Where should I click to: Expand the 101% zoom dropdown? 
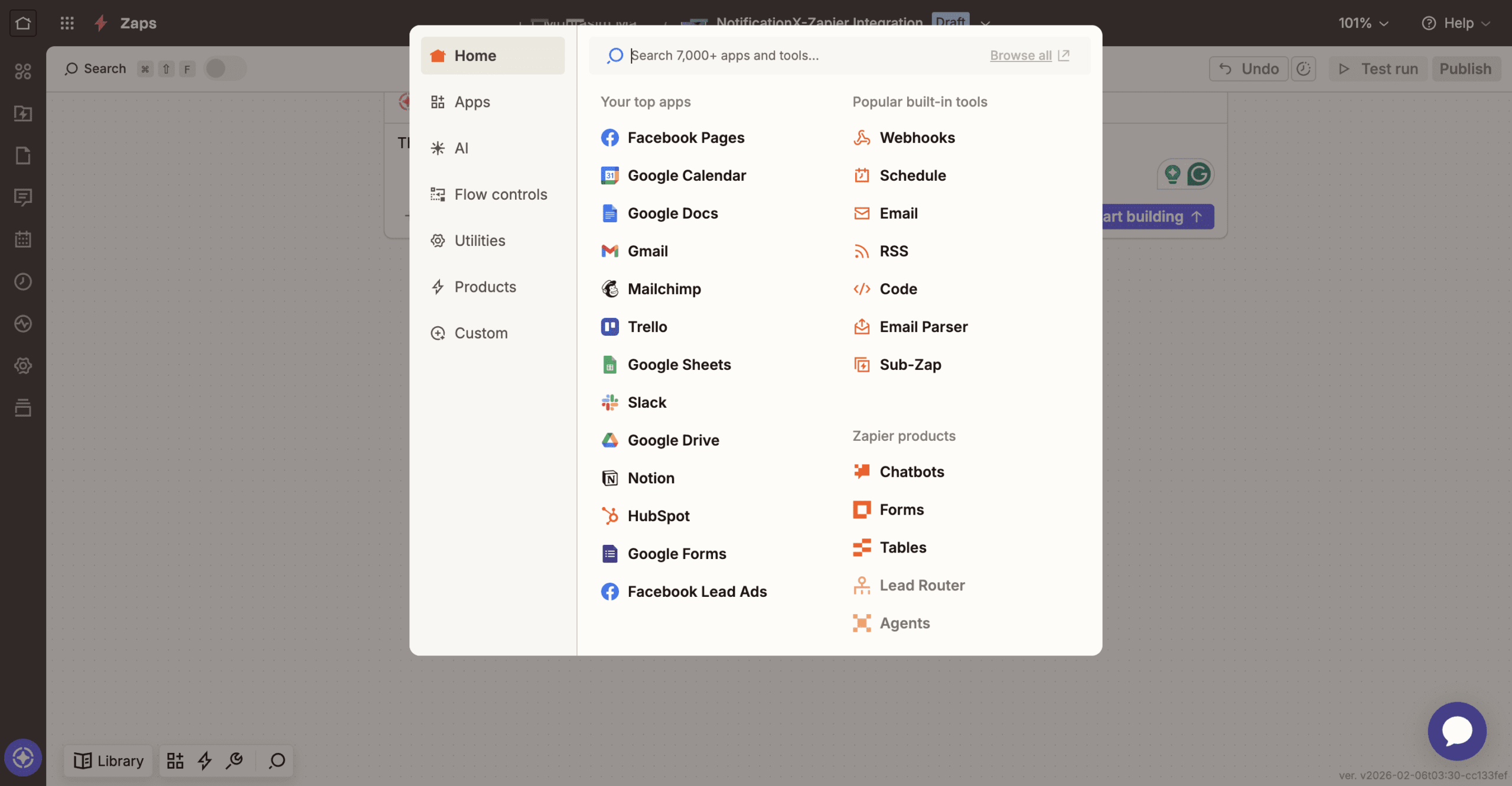point(1363,23)
